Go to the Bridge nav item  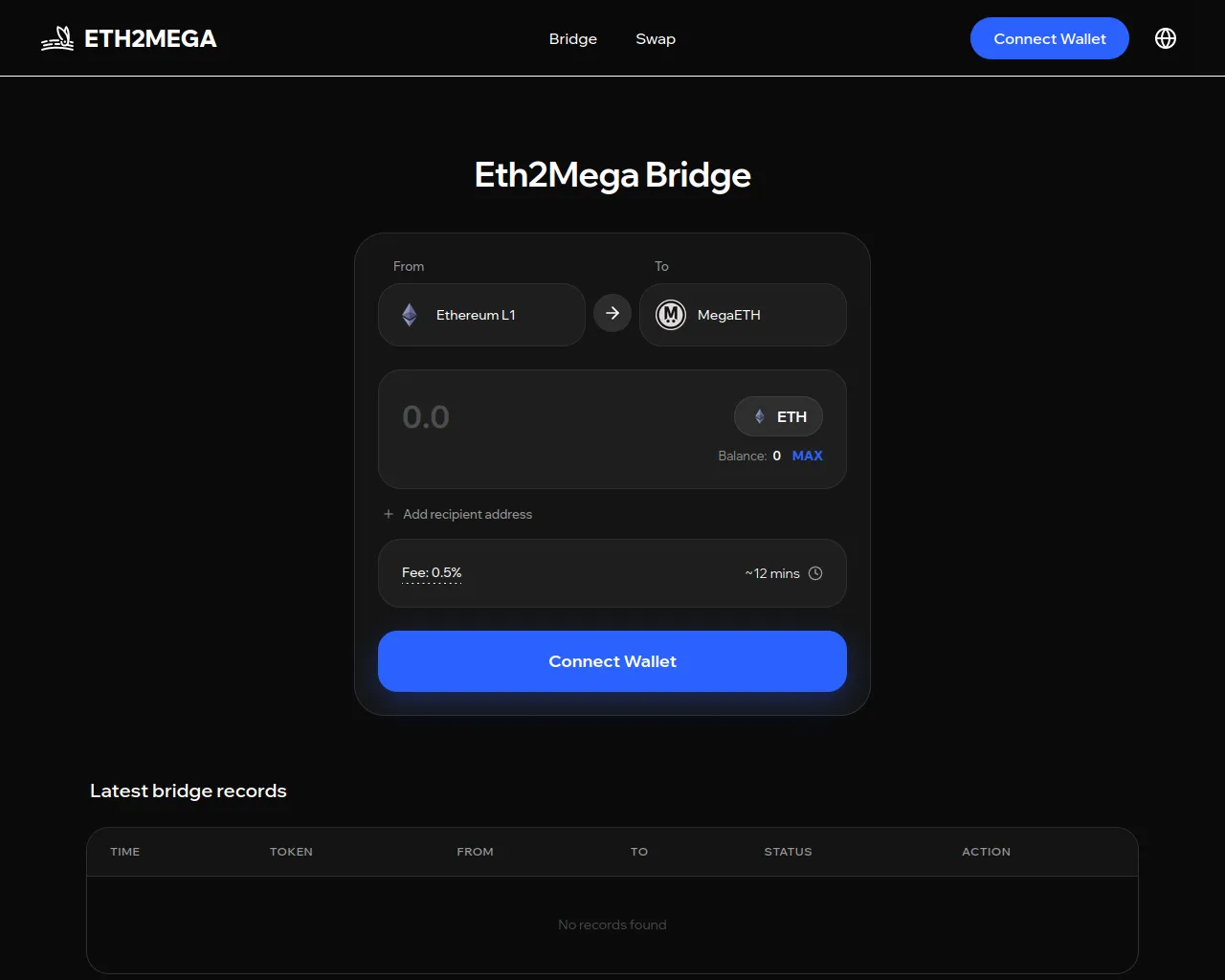click(x=573, y=38)
